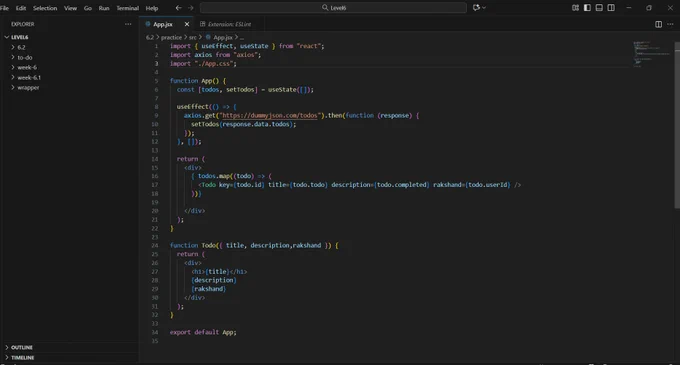The height and width of the screenshot is (365, 680).
Task: Click the <h1>{title}</h1> line
Action: pos(219,271)
